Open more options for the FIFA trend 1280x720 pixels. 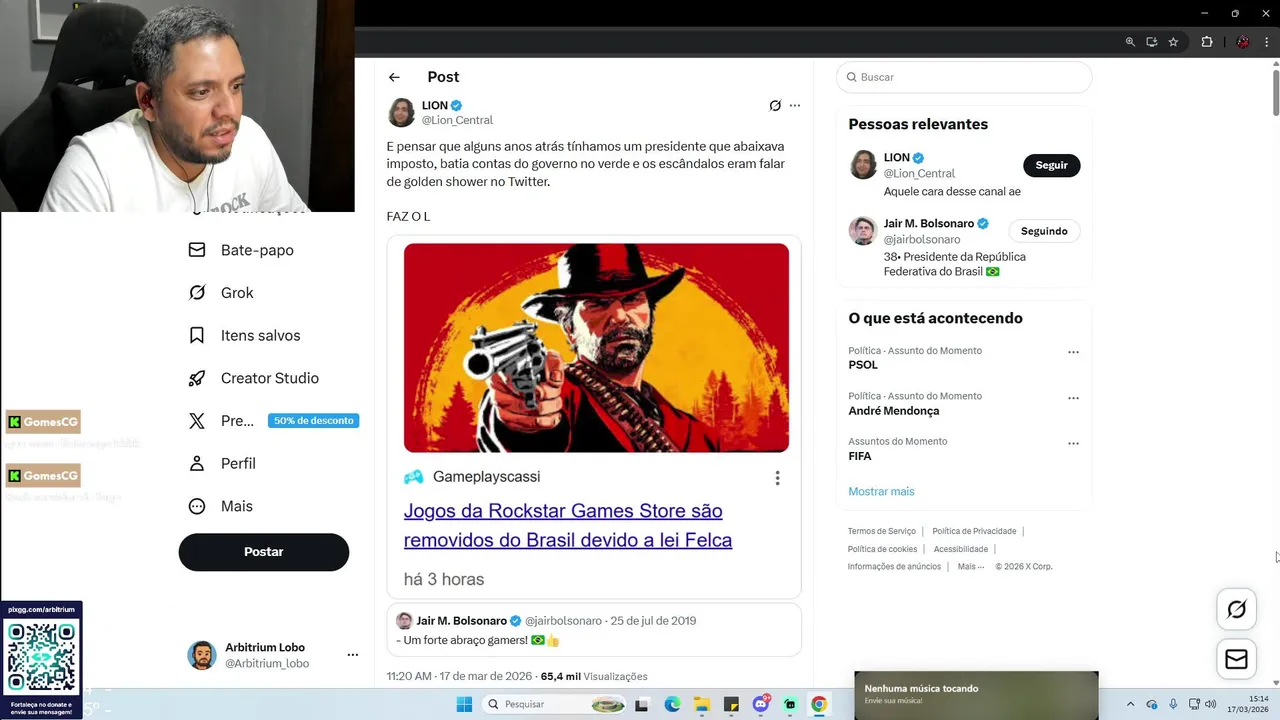pos(1073,443)
